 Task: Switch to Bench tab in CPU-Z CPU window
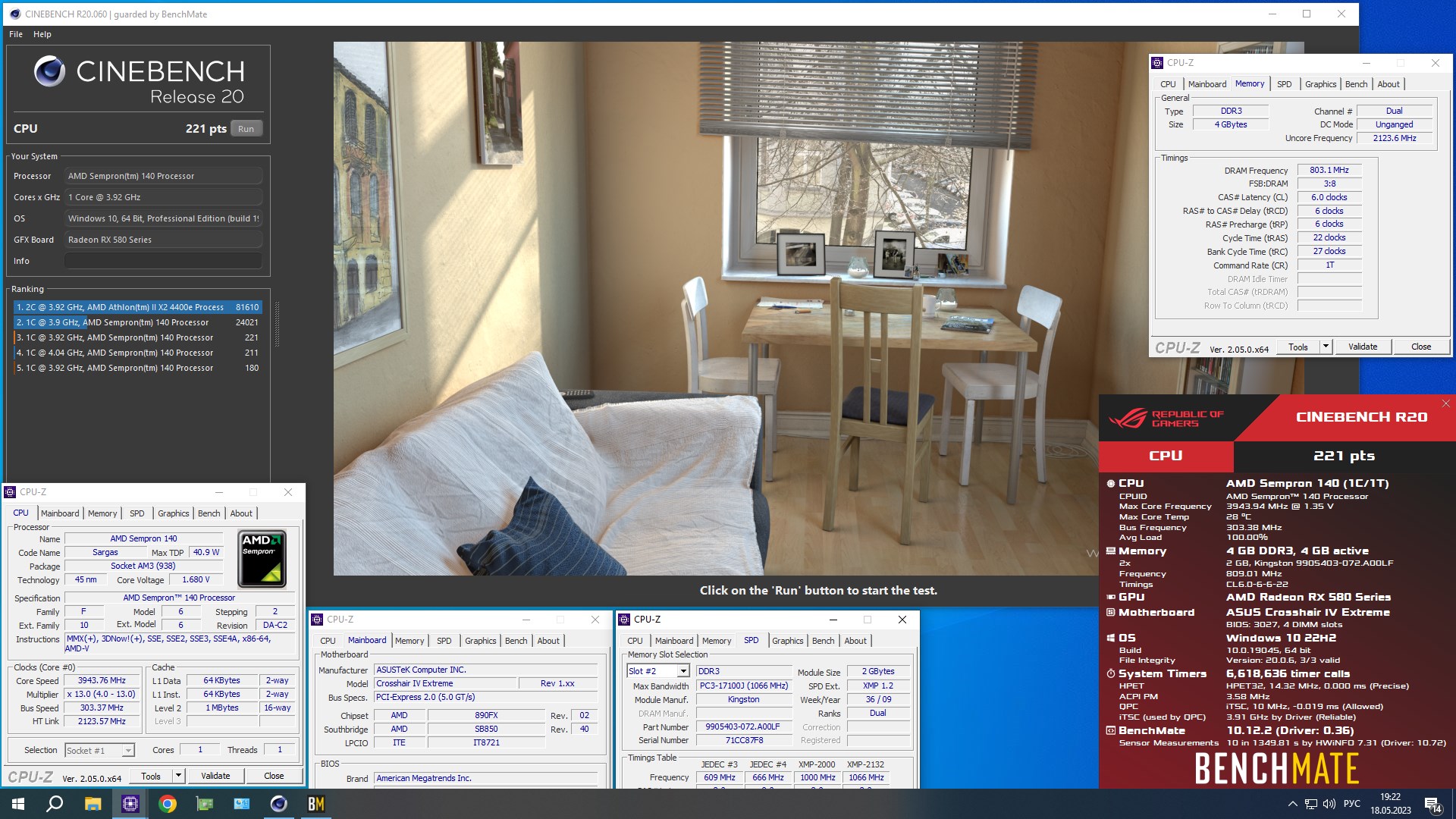[x=209, y=513]
